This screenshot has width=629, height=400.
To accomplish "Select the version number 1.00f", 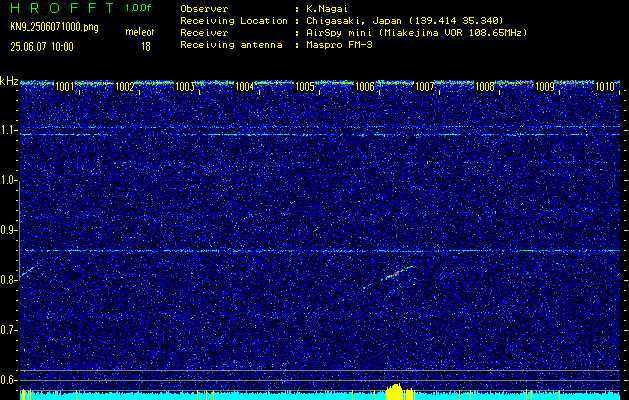I will click(138, 8).
